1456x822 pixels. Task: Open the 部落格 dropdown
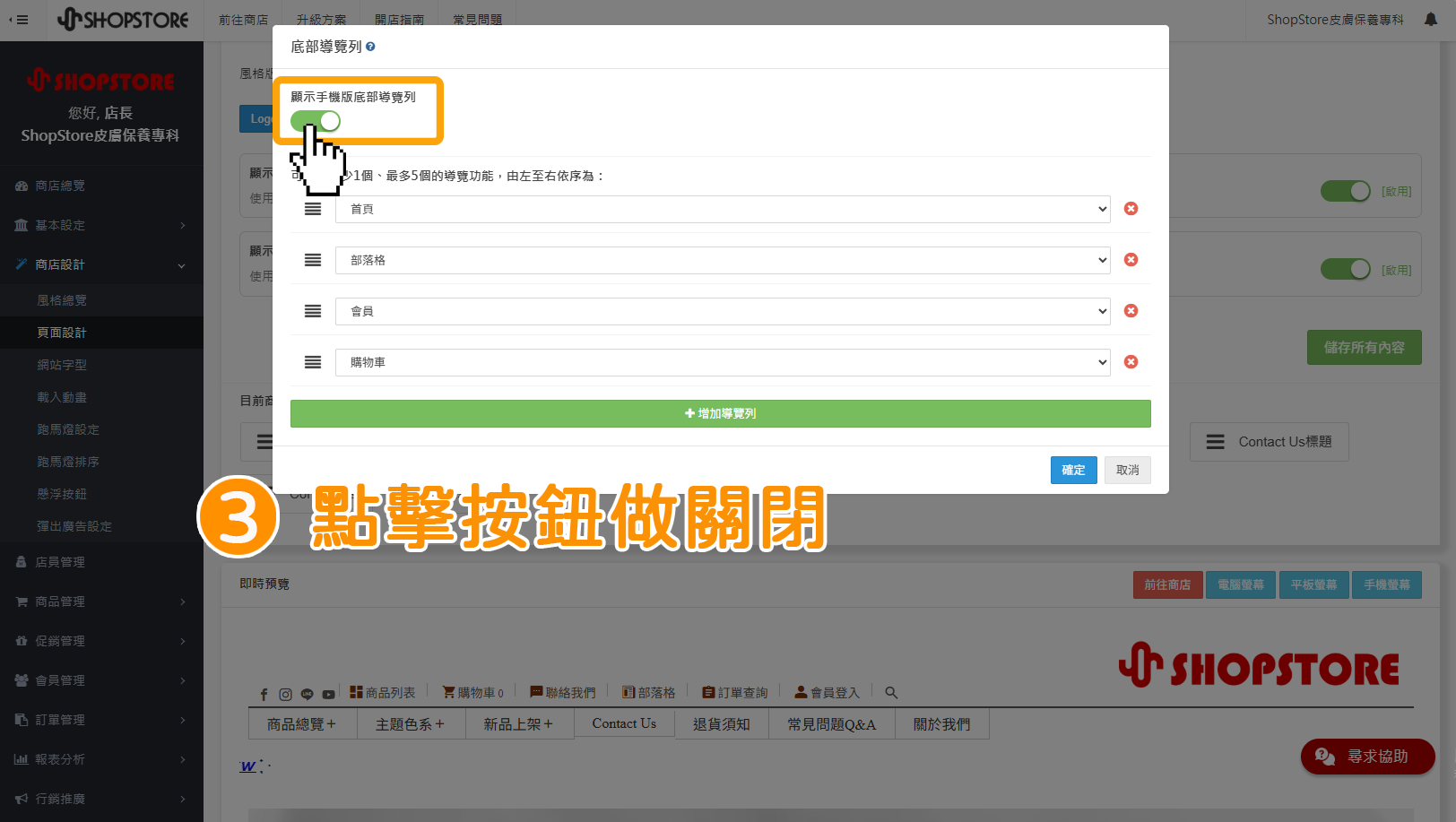pos(723,260)
